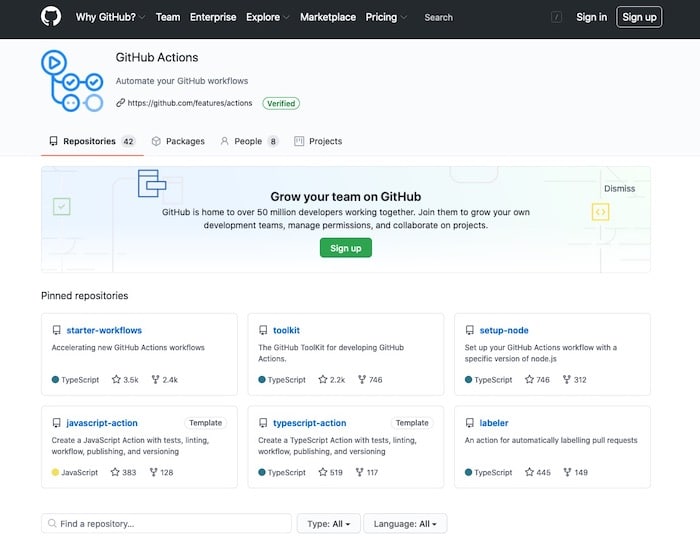The height and width of the screenshot is (540, 700).
Task: Open the github.com/features/actions link
Action: tap(190, 103)
